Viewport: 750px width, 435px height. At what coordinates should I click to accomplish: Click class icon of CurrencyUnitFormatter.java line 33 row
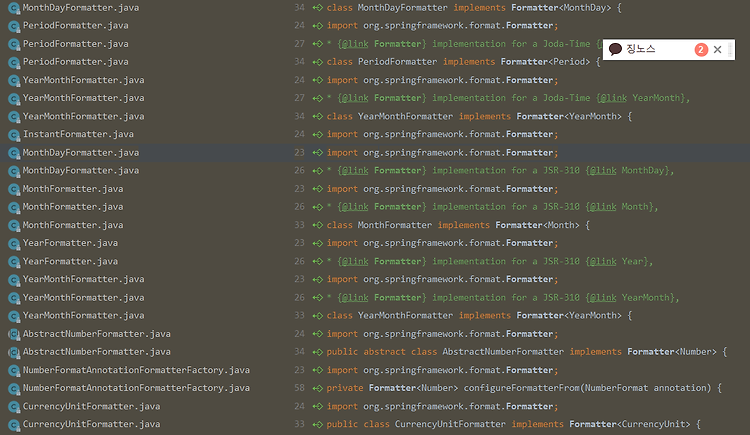14,425
